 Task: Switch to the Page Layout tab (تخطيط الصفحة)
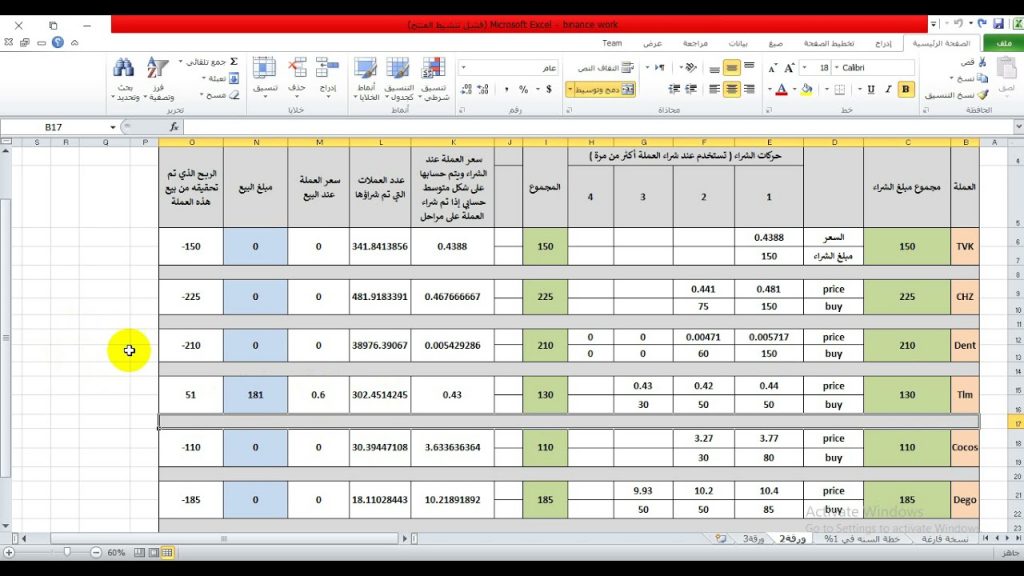(x=829, y=43)
